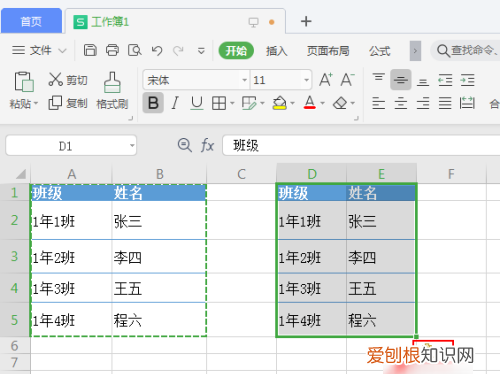This screenshot has height=374, width=500.
Task: Open the insert function fx button
Action: coord(207,146)
